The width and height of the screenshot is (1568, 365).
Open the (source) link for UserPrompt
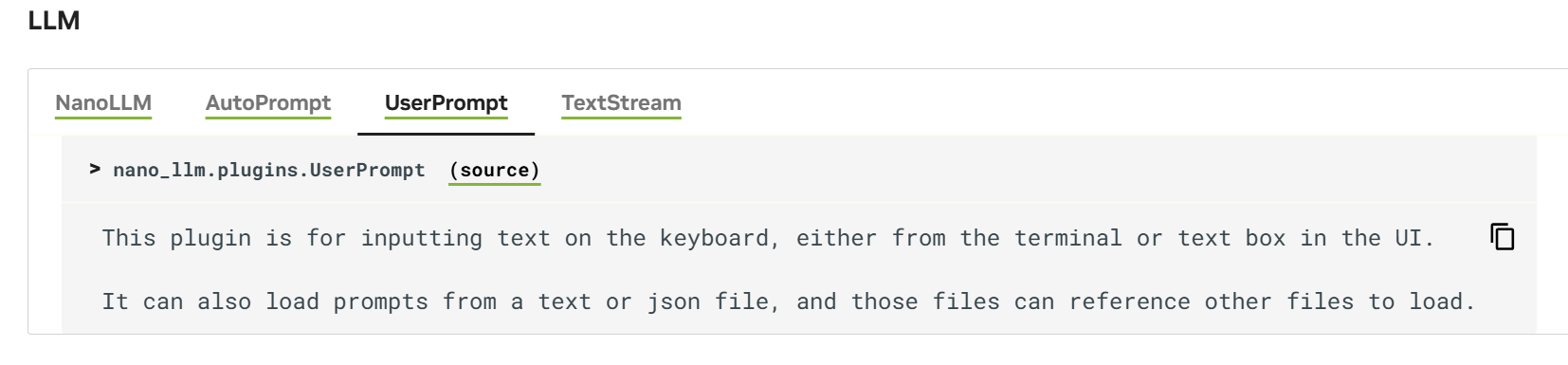tap(495, 171)
